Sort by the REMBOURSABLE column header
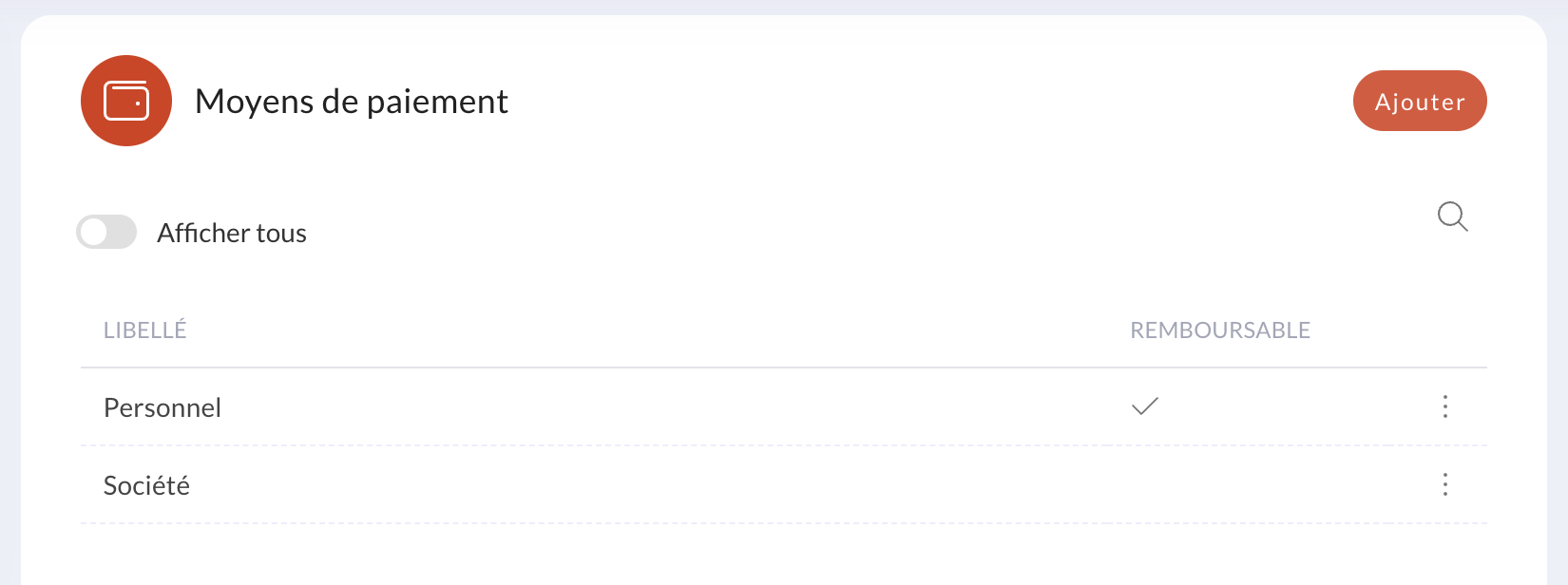Viewport: 1568px width, 585px height. coord(1220,330)
